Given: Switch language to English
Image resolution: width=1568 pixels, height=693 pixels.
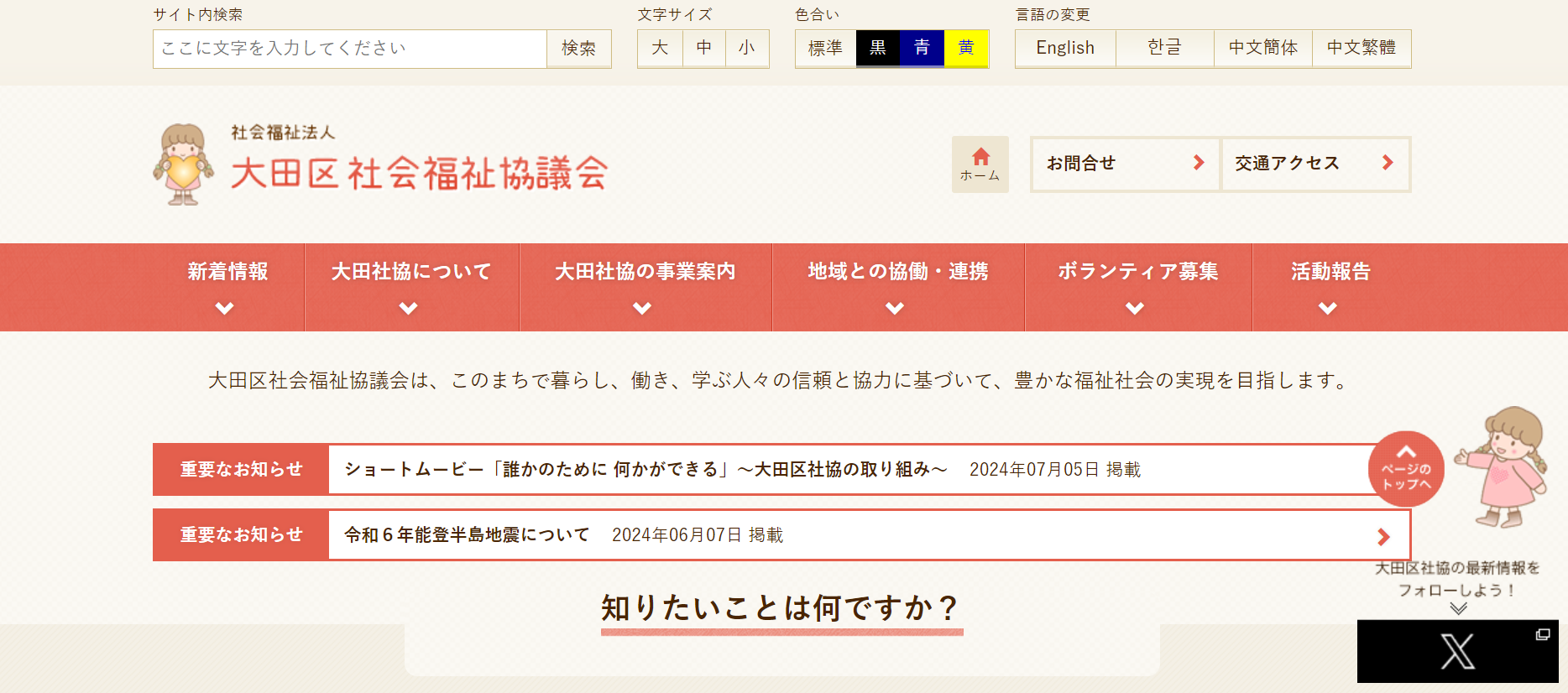Looking at the screenshot, I should (x=1065, y=48).
